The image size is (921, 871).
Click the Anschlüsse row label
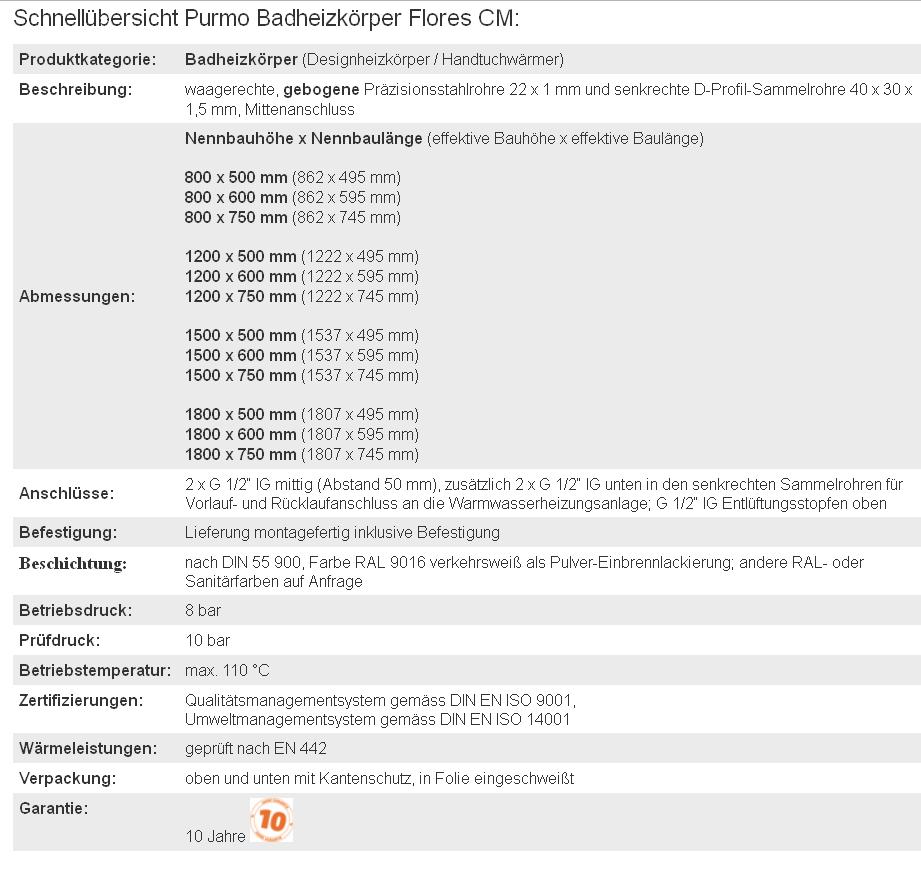click(67, 493)
